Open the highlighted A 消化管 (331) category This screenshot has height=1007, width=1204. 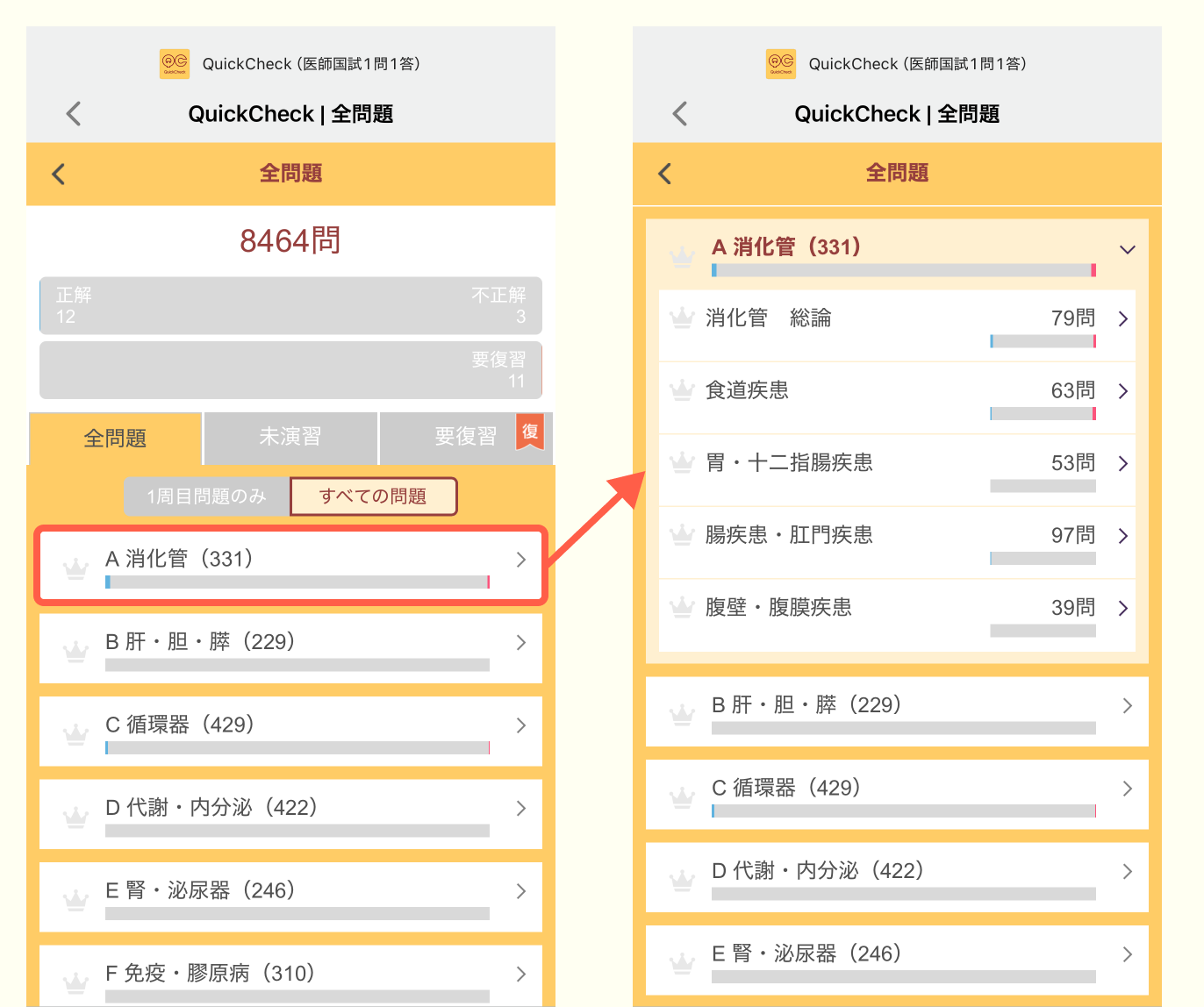click(290, 565)
